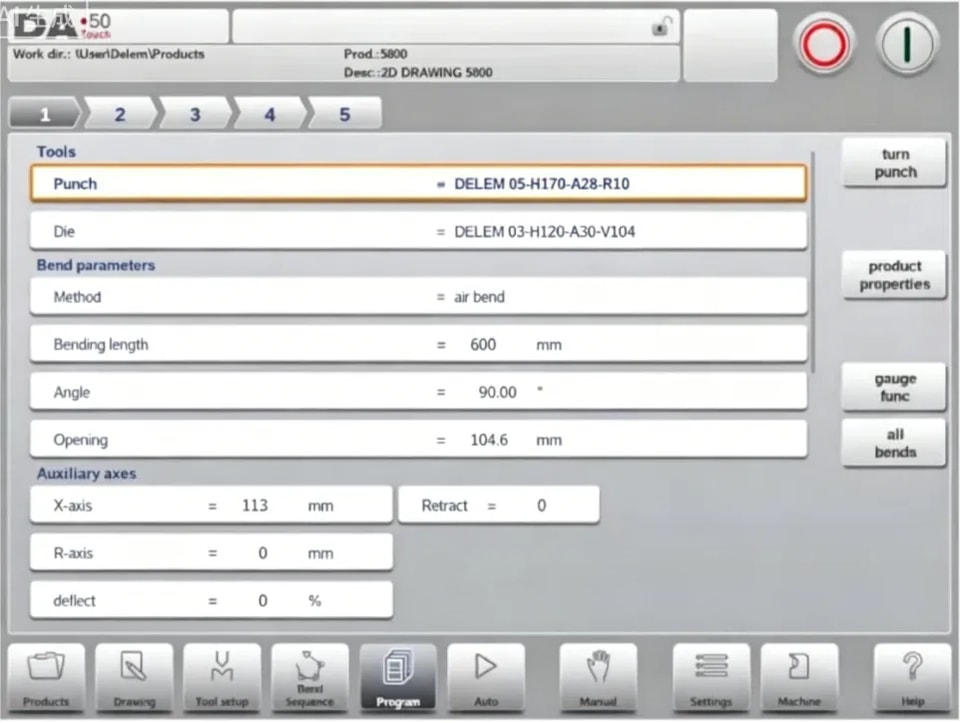Screen dimensions: 960x723
Task: Open the Bend Sequence mode
Action: pos(310,678)
